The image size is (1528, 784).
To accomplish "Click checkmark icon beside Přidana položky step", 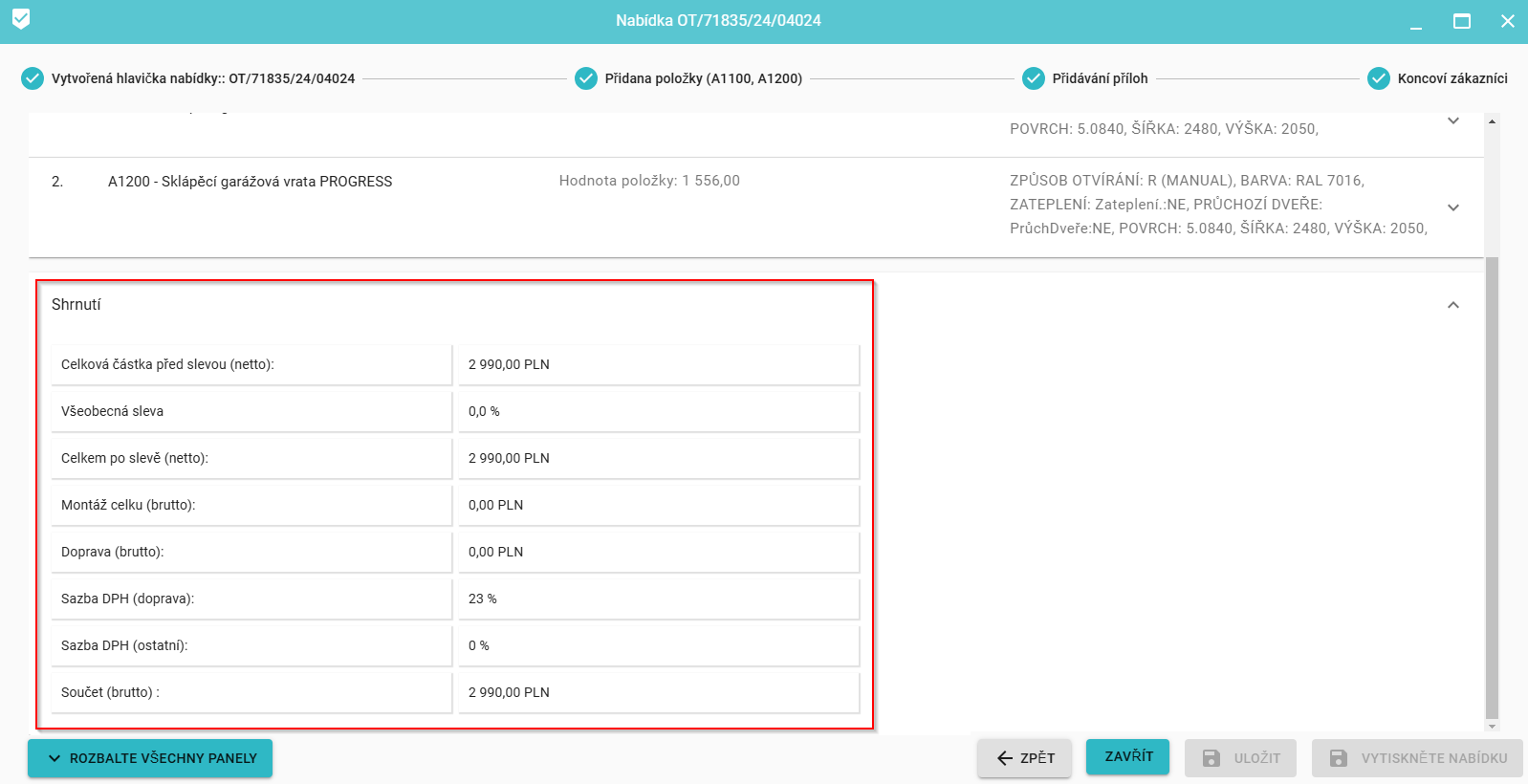I will point(586,78).
